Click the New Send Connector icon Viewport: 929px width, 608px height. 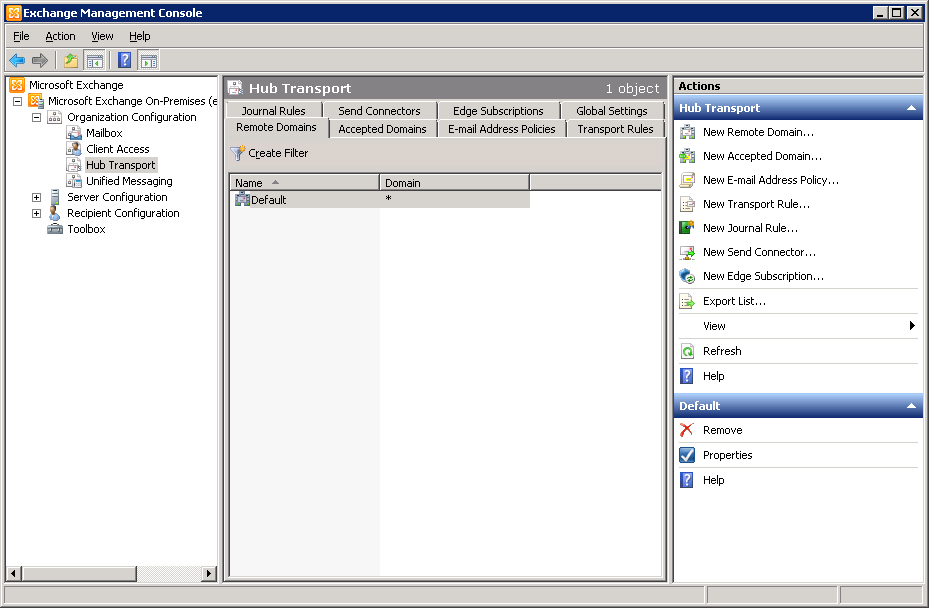point(687,252)
